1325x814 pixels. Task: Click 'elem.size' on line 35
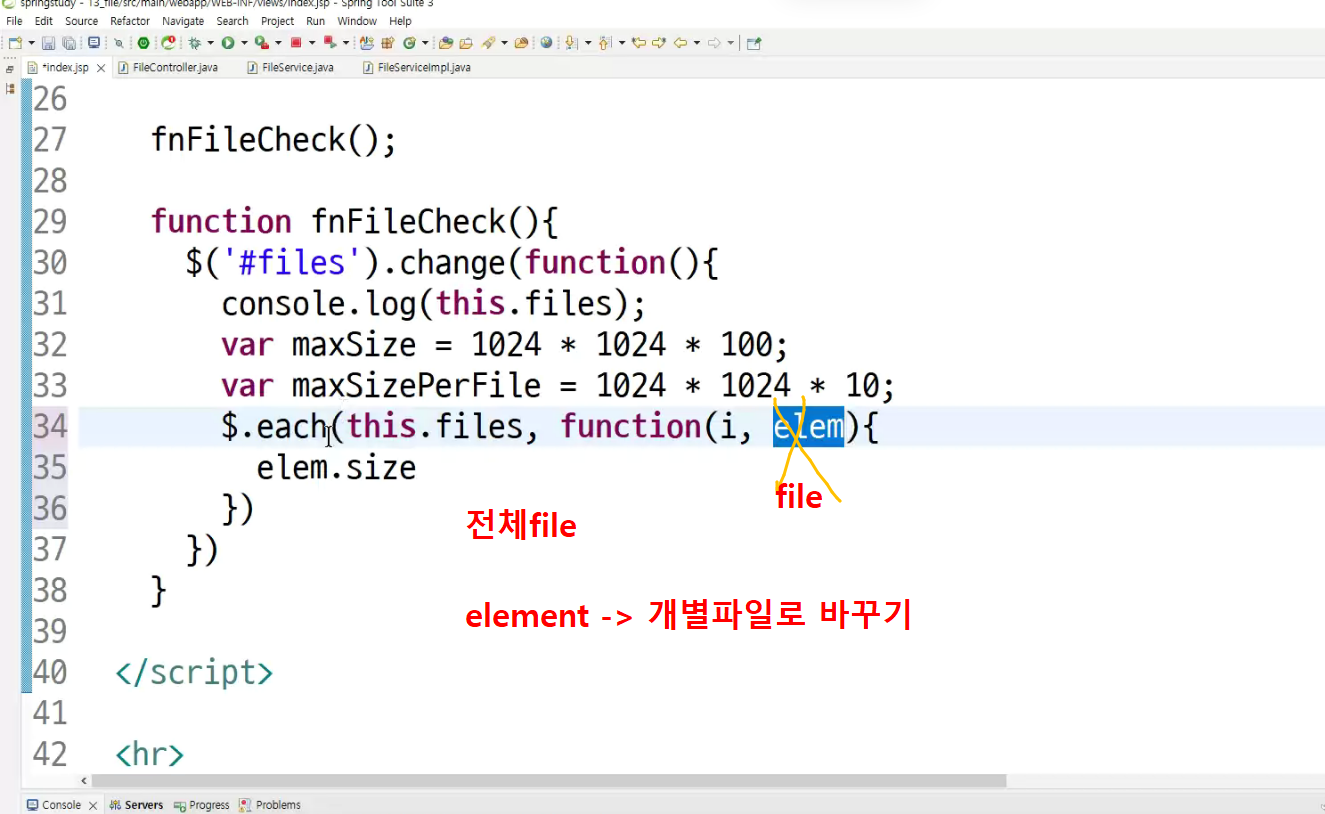pyautogui.click(x=336, y=468)
